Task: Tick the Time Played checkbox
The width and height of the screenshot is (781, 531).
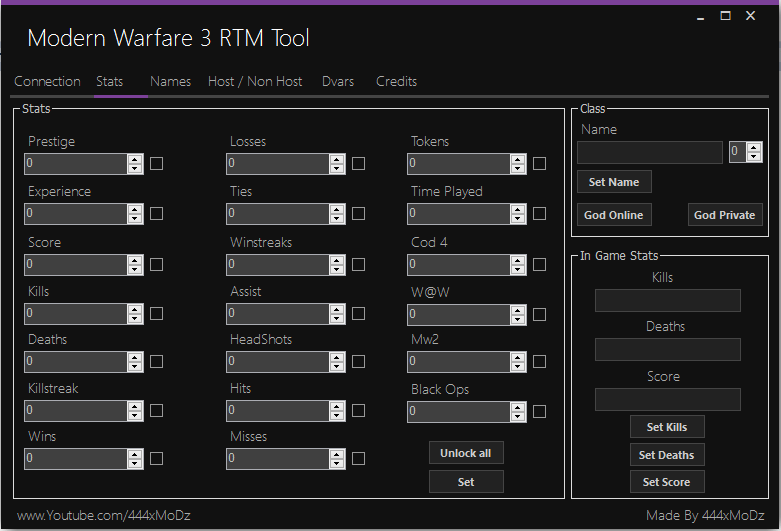Action: [x=539, y=214]
